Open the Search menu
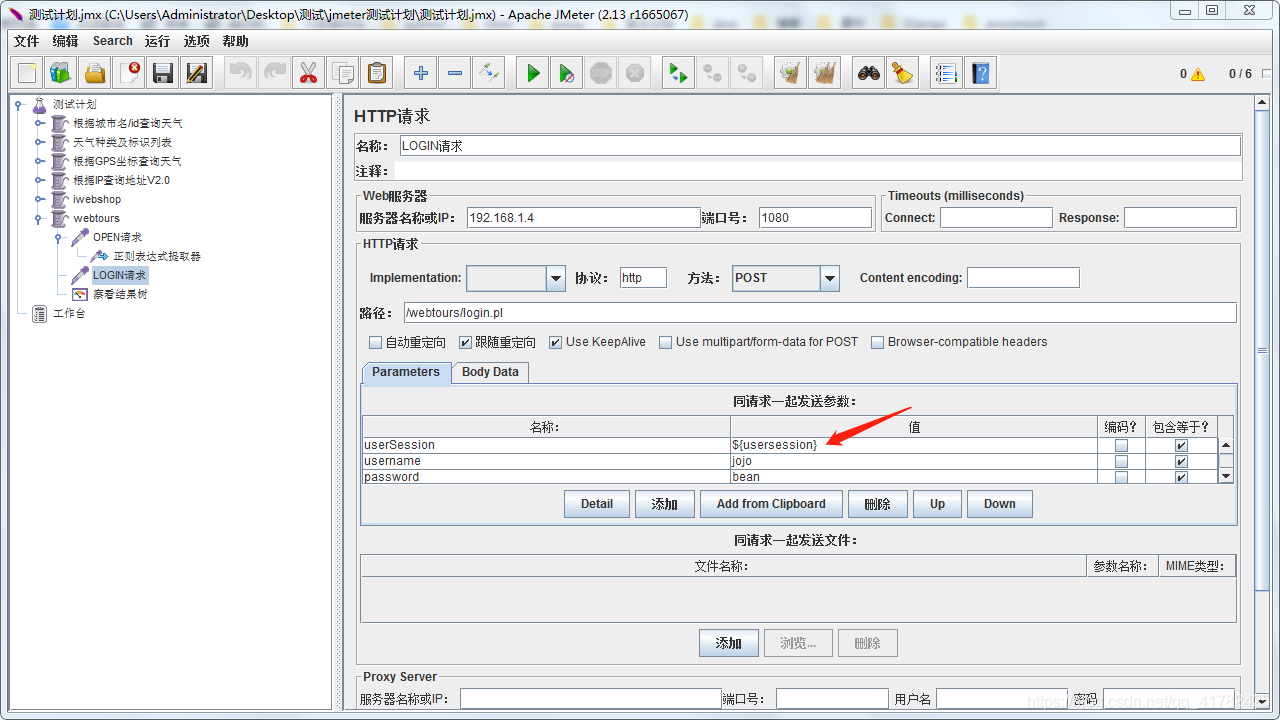 [x=112, y=41]
